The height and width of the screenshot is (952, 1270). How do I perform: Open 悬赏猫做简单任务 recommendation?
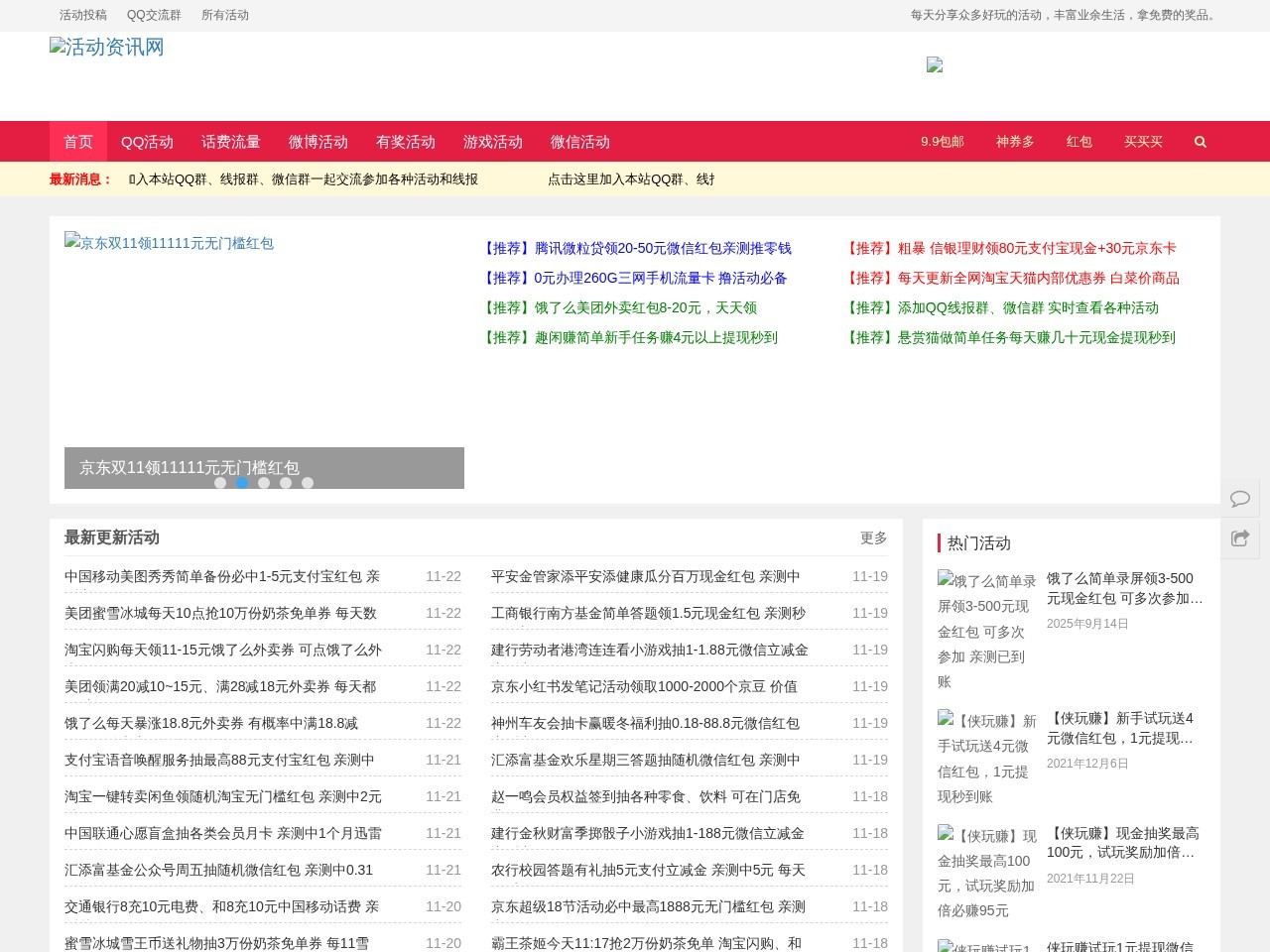[1008, 337]
